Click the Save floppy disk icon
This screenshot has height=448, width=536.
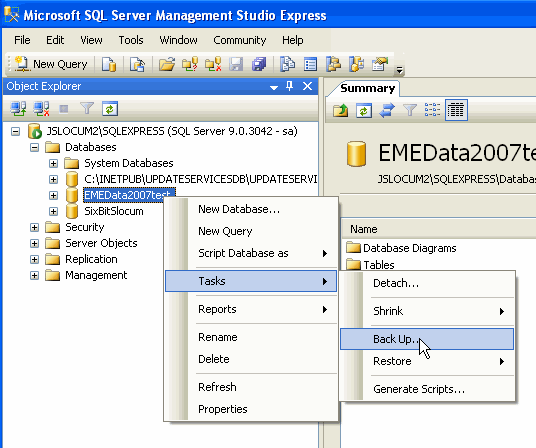pyautogui.click(x=236, y=64)
